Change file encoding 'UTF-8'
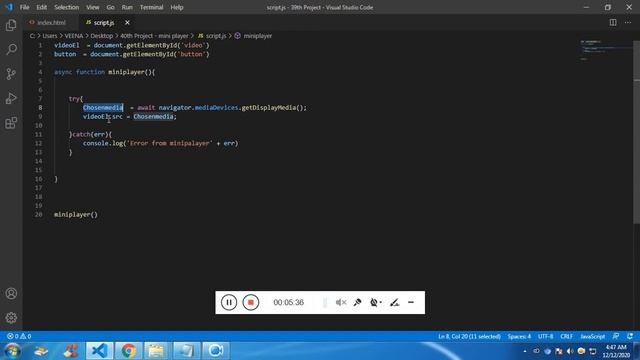 [x=546, y=336]
